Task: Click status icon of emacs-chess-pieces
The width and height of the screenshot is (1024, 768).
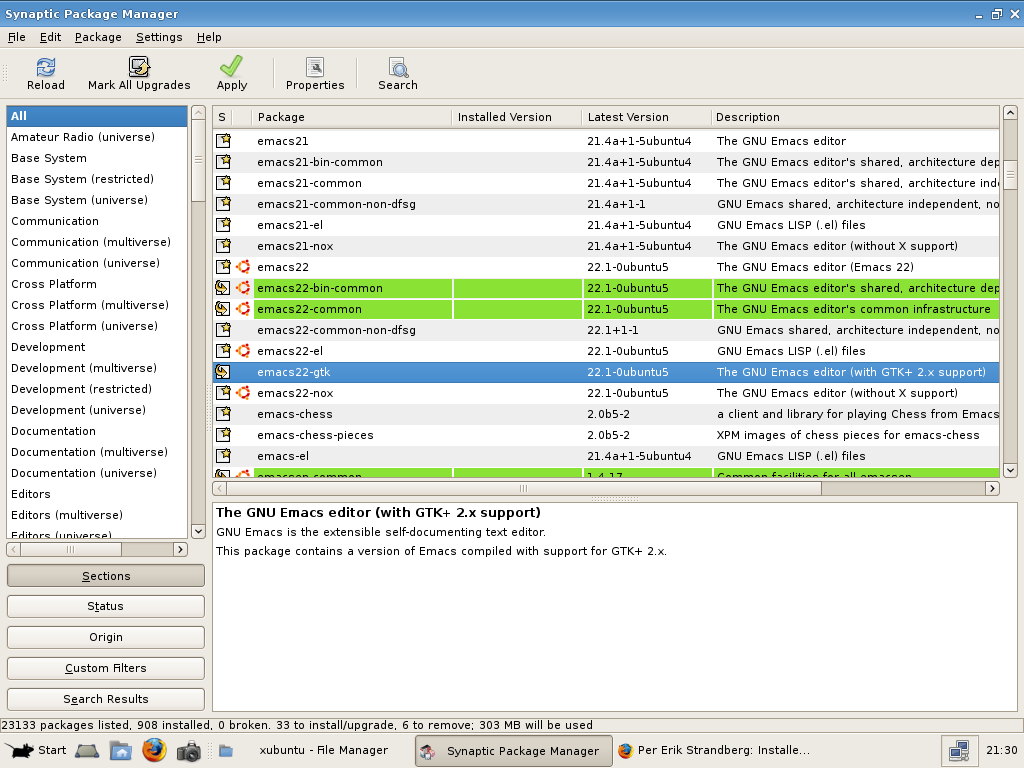Action: coord(223,434)
